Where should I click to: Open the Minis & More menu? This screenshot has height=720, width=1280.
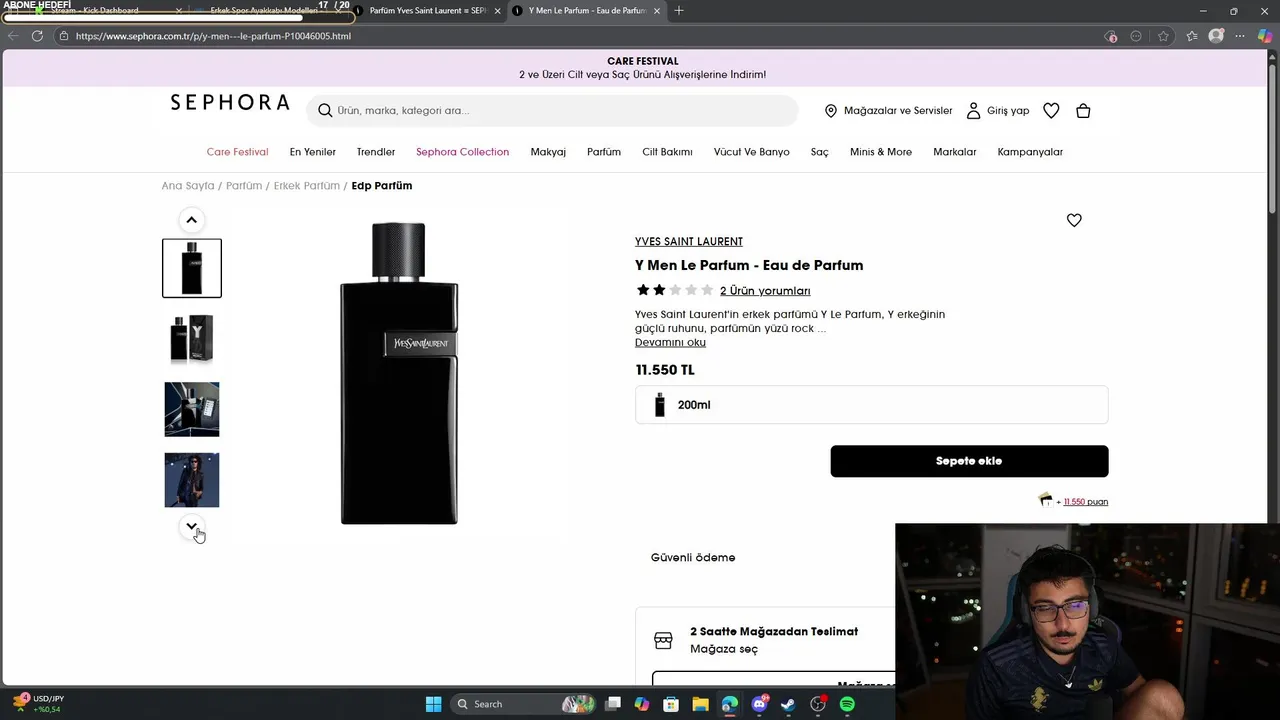[881, 152]
